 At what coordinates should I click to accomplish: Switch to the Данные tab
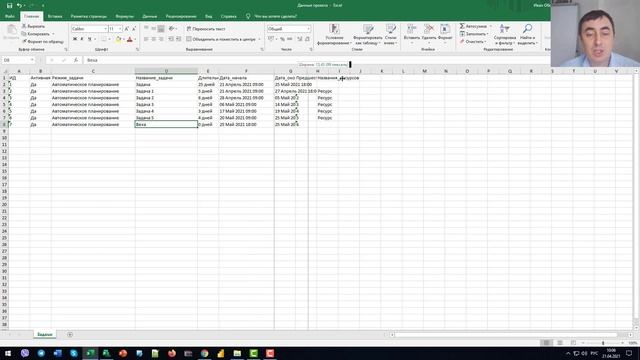149,16
